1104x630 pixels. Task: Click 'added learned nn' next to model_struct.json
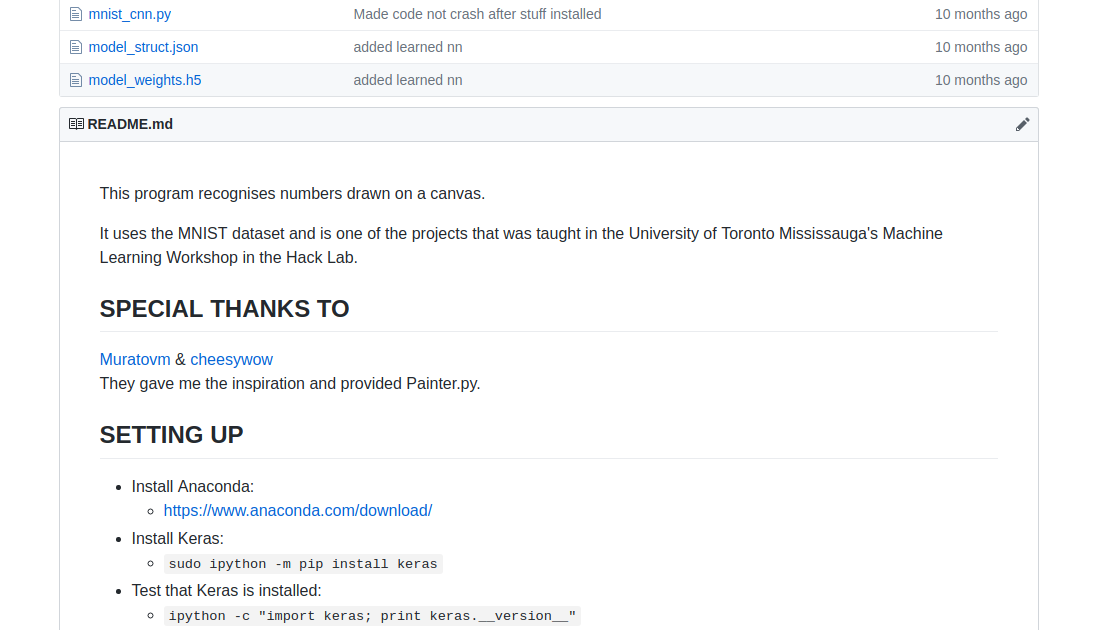coord(408,47)
